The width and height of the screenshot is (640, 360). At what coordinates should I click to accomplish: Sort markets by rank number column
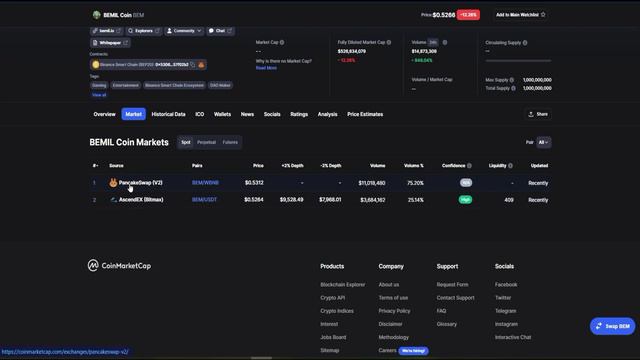(x=95, y=166)
